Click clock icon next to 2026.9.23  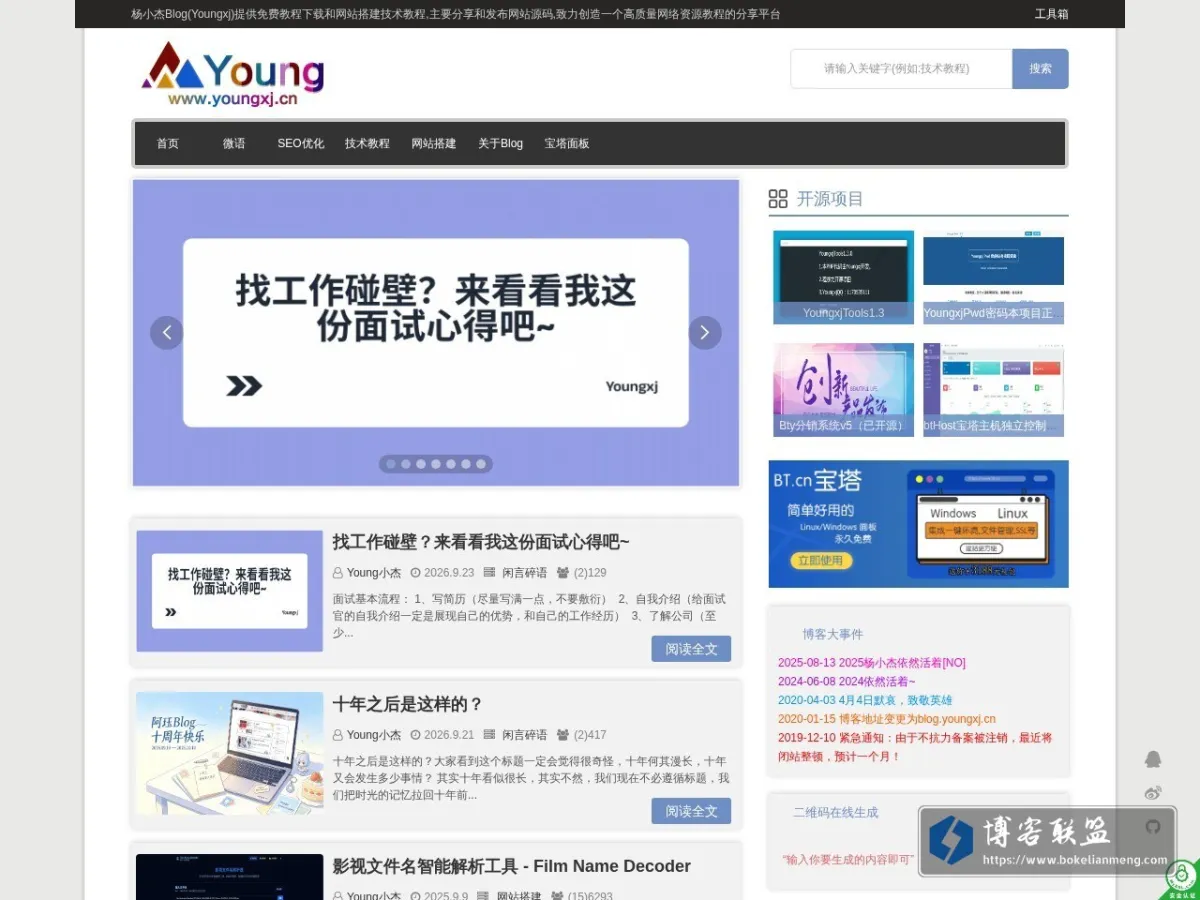click(x=415, y=573)
